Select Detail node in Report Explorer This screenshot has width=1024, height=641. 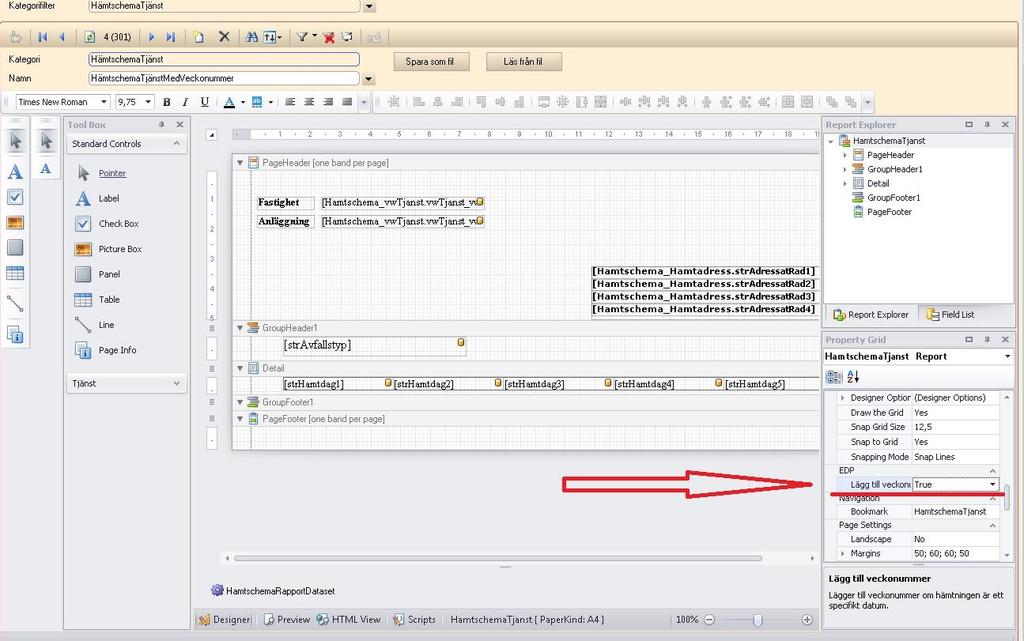pyautogui.click(x=878, y=183)
